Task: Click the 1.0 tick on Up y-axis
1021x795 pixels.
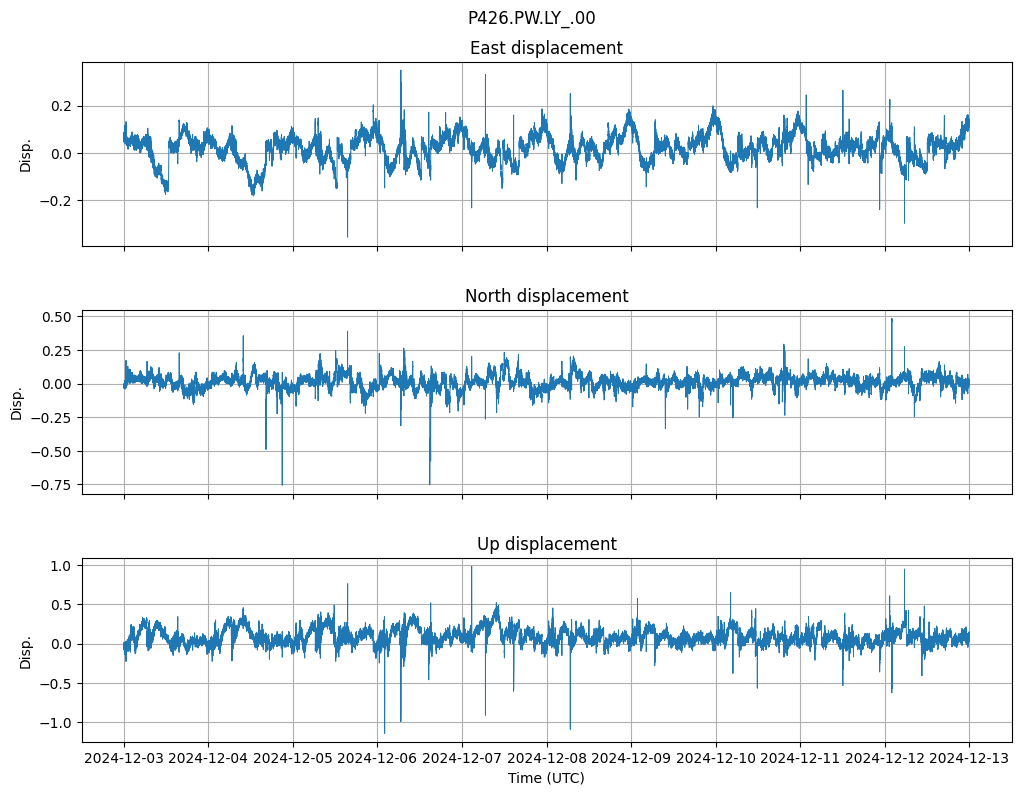Action: (x=64, y=566)
